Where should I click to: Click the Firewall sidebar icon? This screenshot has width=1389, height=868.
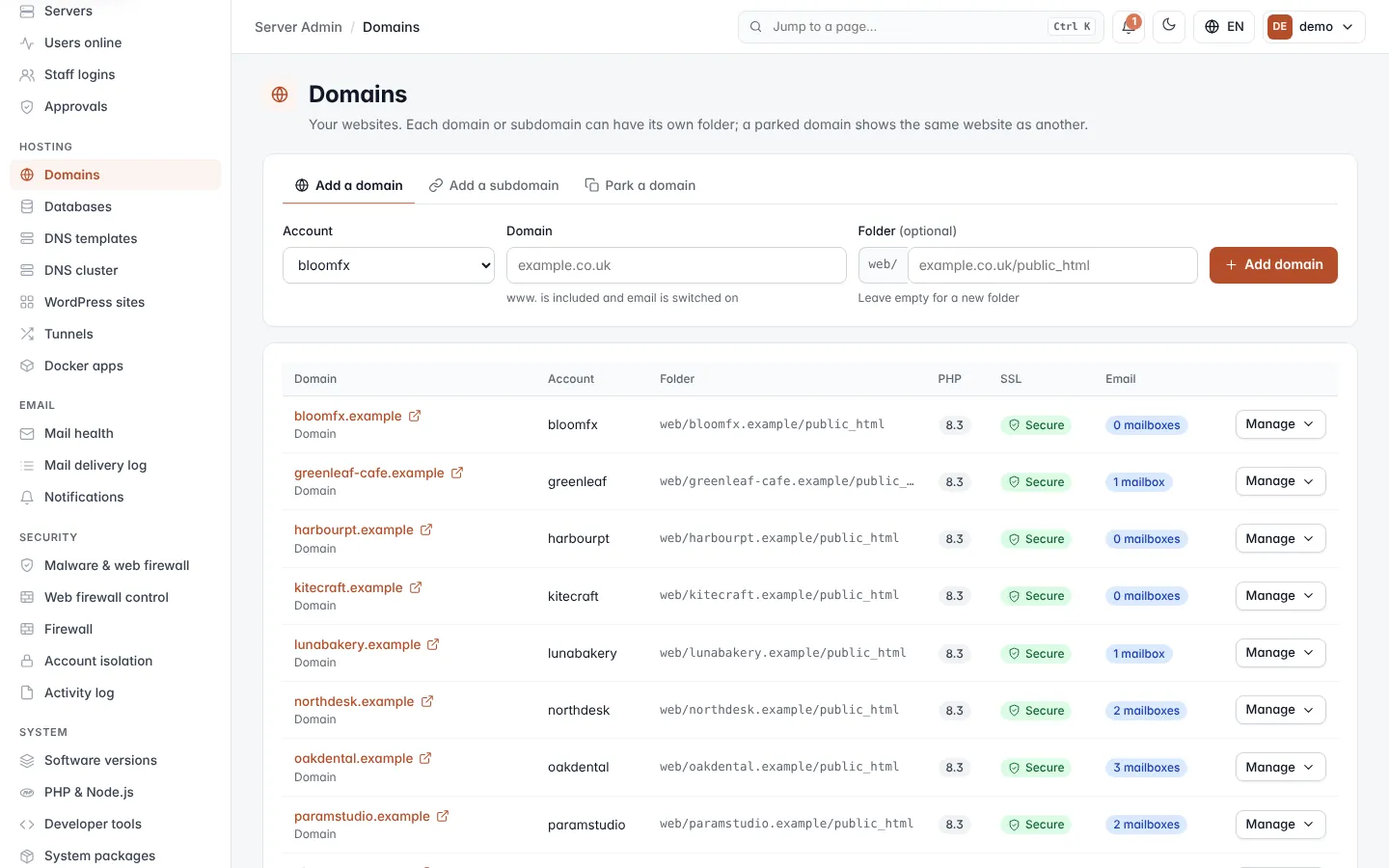tap(27, 629)
